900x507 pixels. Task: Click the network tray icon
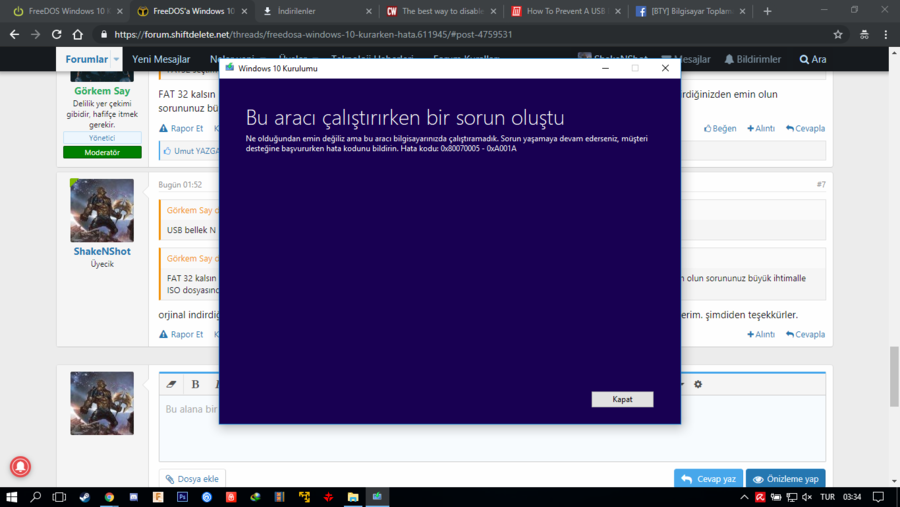point(792,497)
